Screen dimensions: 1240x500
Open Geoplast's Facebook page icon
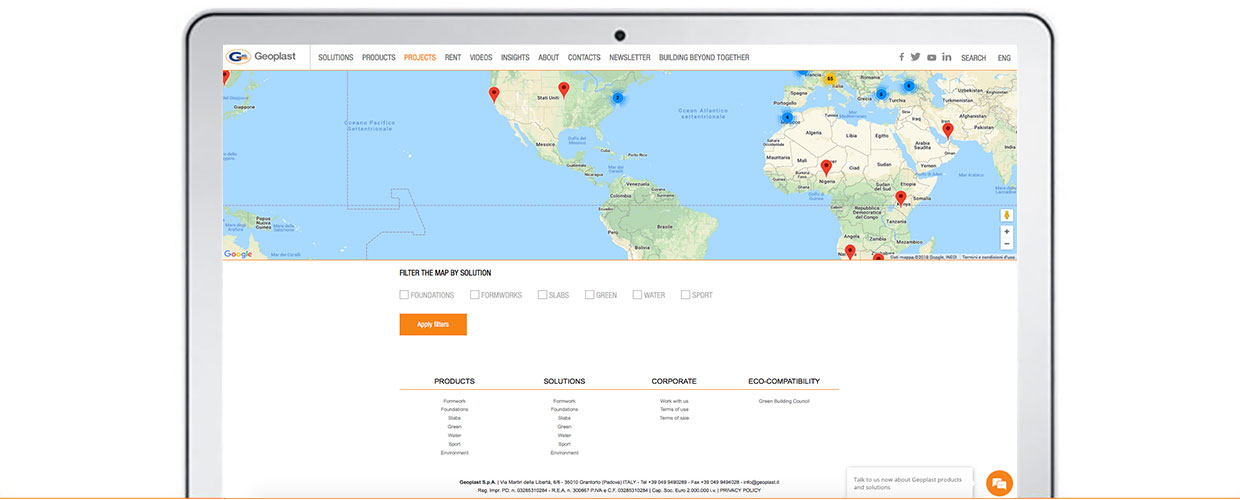[x=901, y=57]
